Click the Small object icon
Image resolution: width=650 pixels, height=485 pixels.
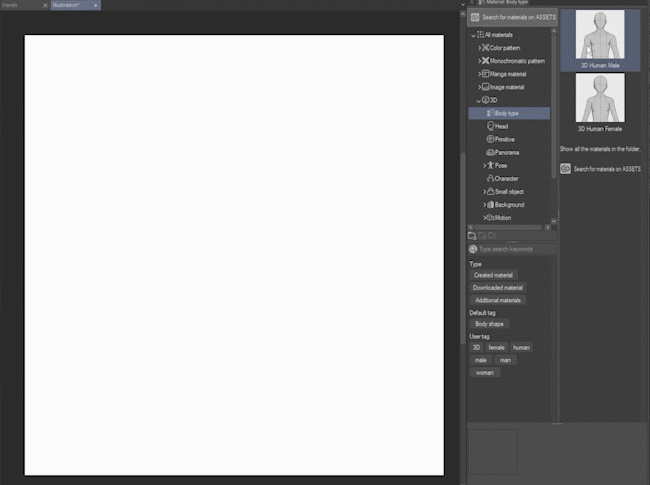click(490, 191)
